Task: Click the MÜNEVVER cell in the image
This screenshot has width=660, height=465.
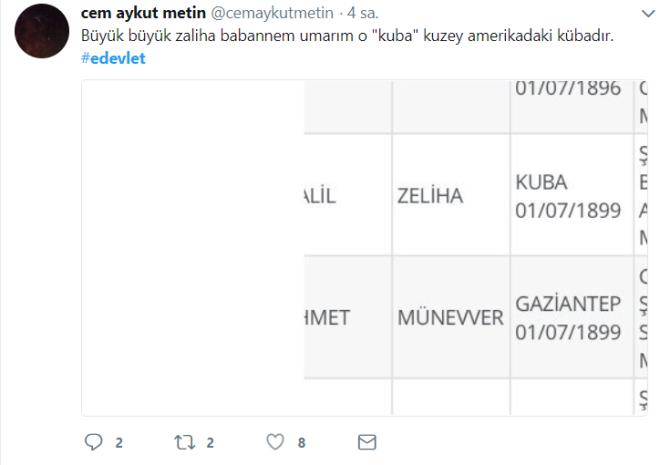Action: pyautogui.click(x=450, y=318)
